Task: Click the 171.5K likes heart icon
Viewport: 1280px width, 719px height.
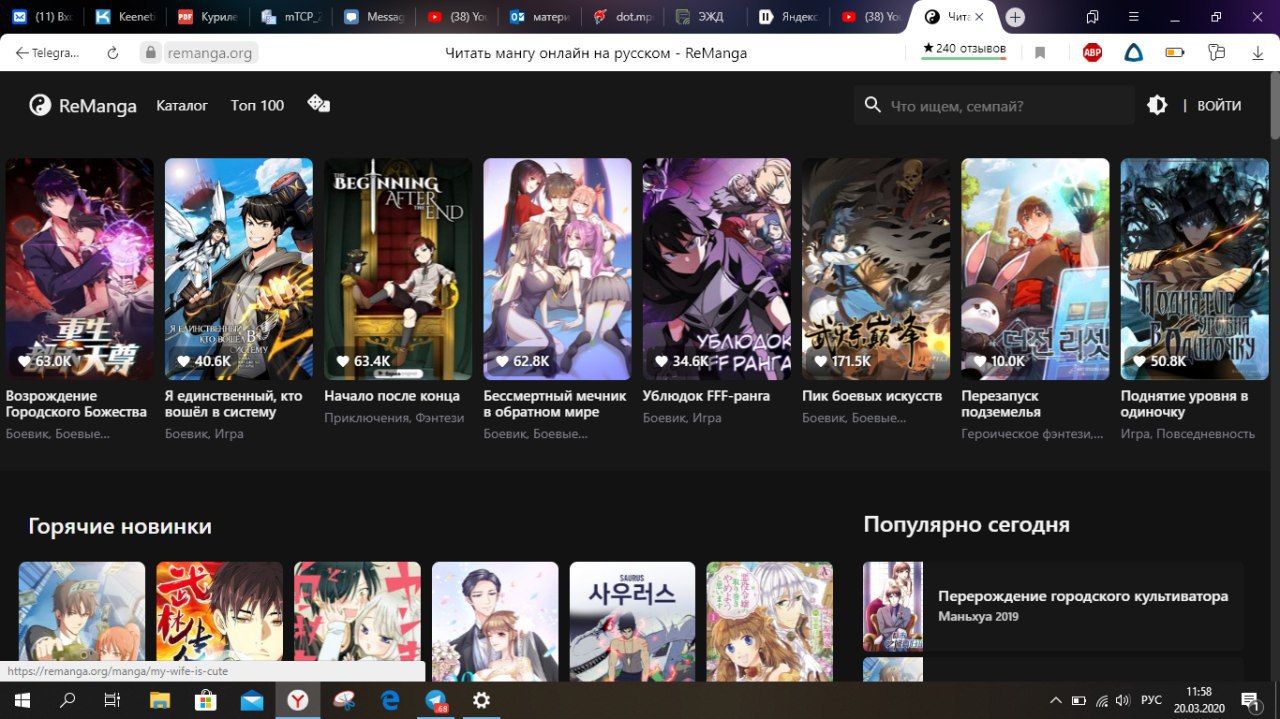Action: click(820, 361)
